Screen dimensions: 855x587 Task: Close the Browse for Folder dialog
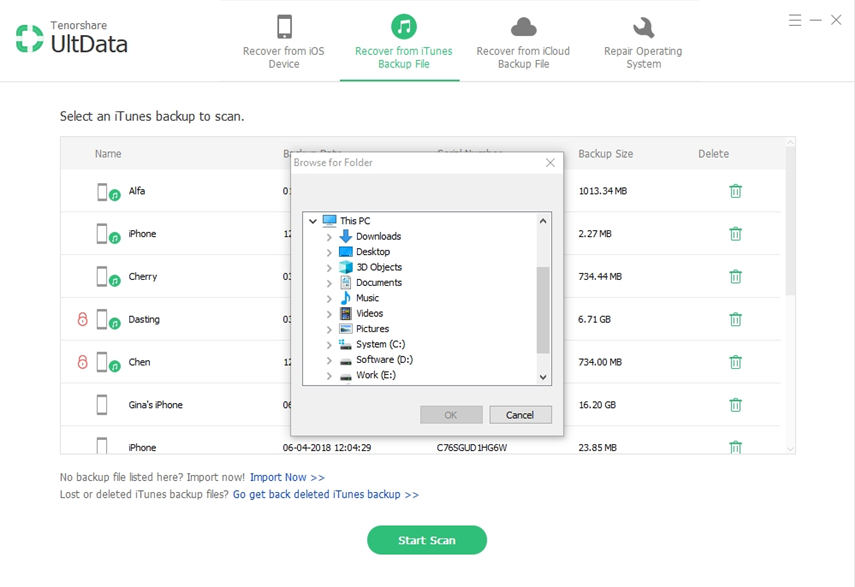coord(550,162)
